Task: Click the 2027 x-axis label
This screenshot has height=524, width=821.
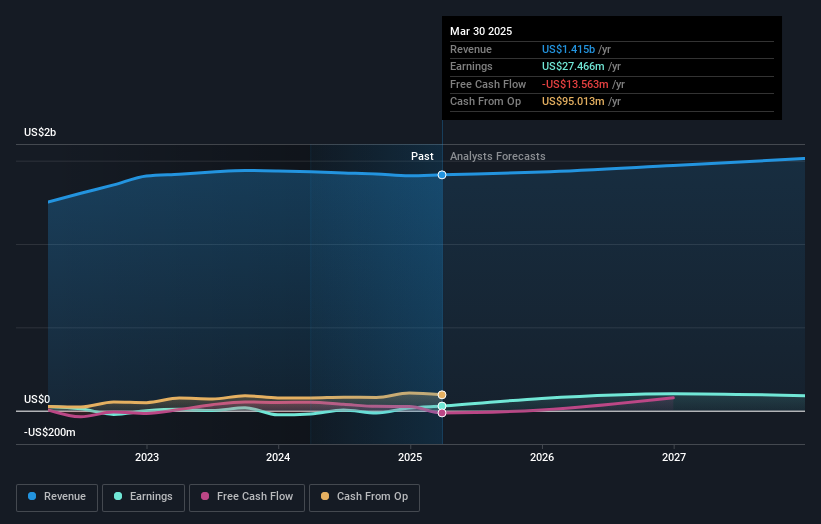Action: [x=674, y=457]
